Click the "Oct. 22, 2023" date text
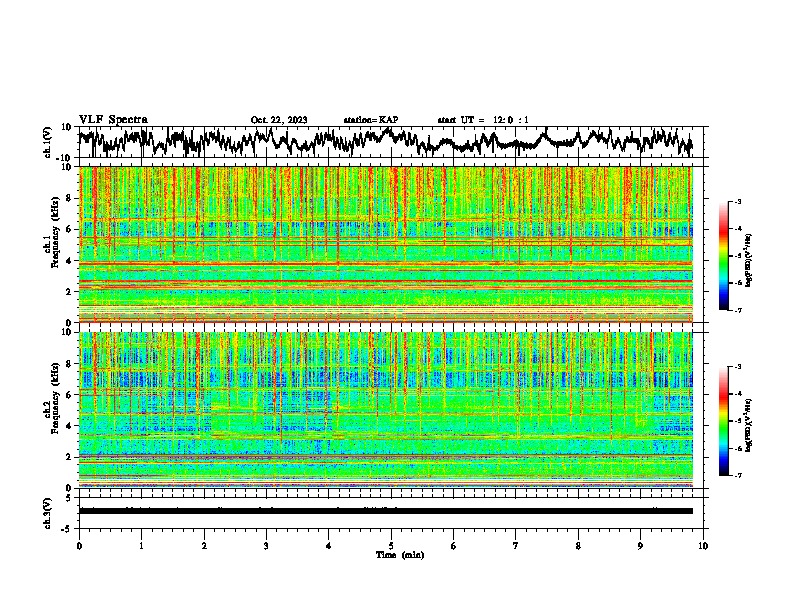The image size is (792, 612). (279, 120)
